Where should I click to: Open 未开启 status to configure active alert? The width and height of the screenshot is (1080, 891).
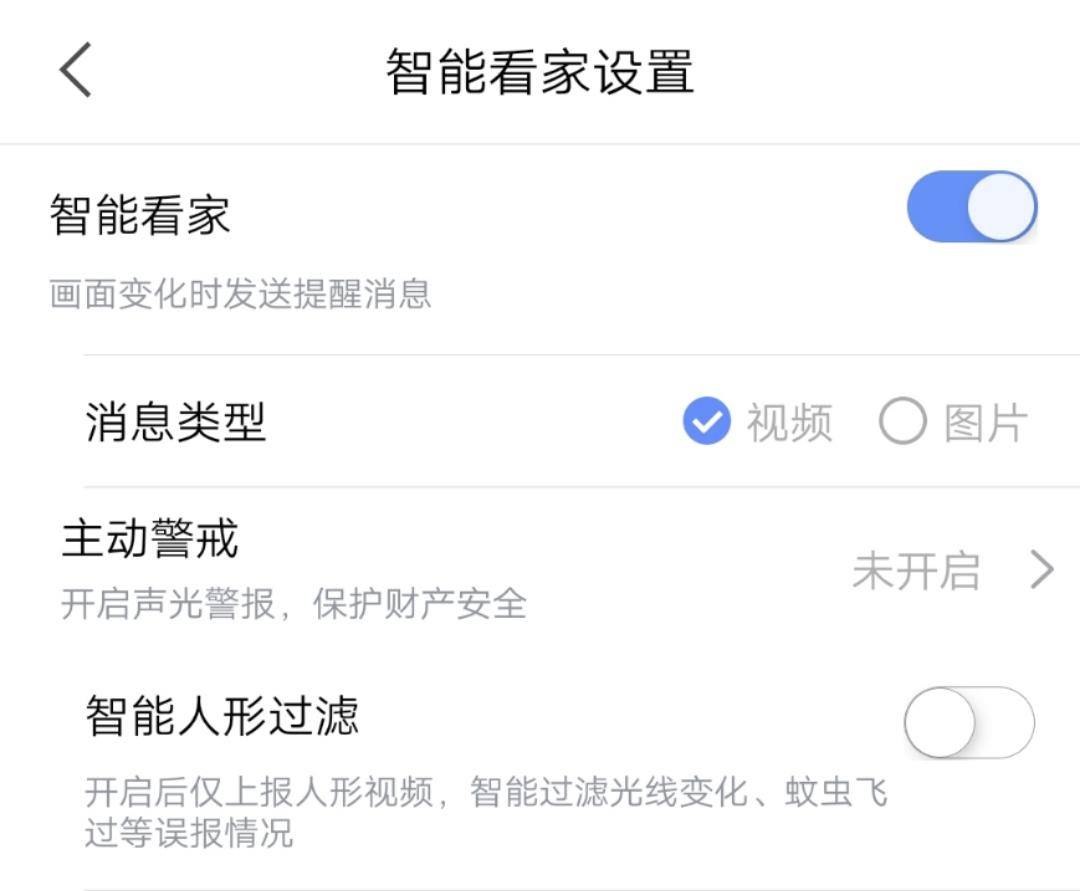(917, 570)
